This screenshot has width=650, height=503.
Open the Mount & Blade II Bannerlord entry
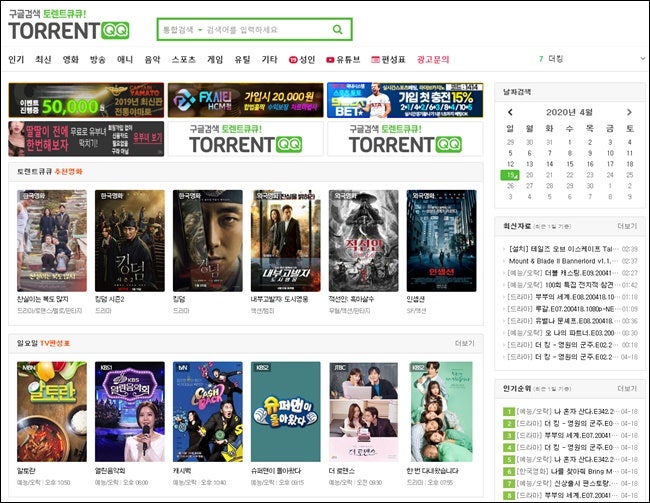tap(563, 261)
